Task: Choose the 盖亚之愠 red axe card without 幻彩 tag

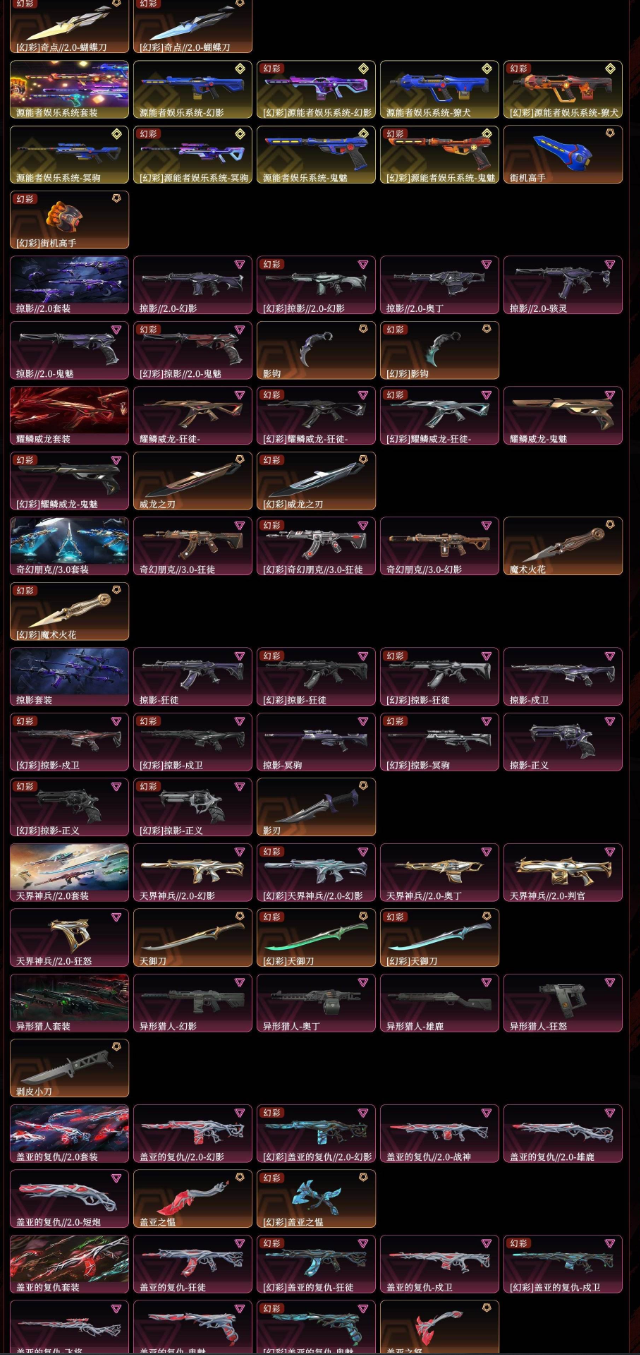Action: pyautogui.click(x=193, y=1198)
